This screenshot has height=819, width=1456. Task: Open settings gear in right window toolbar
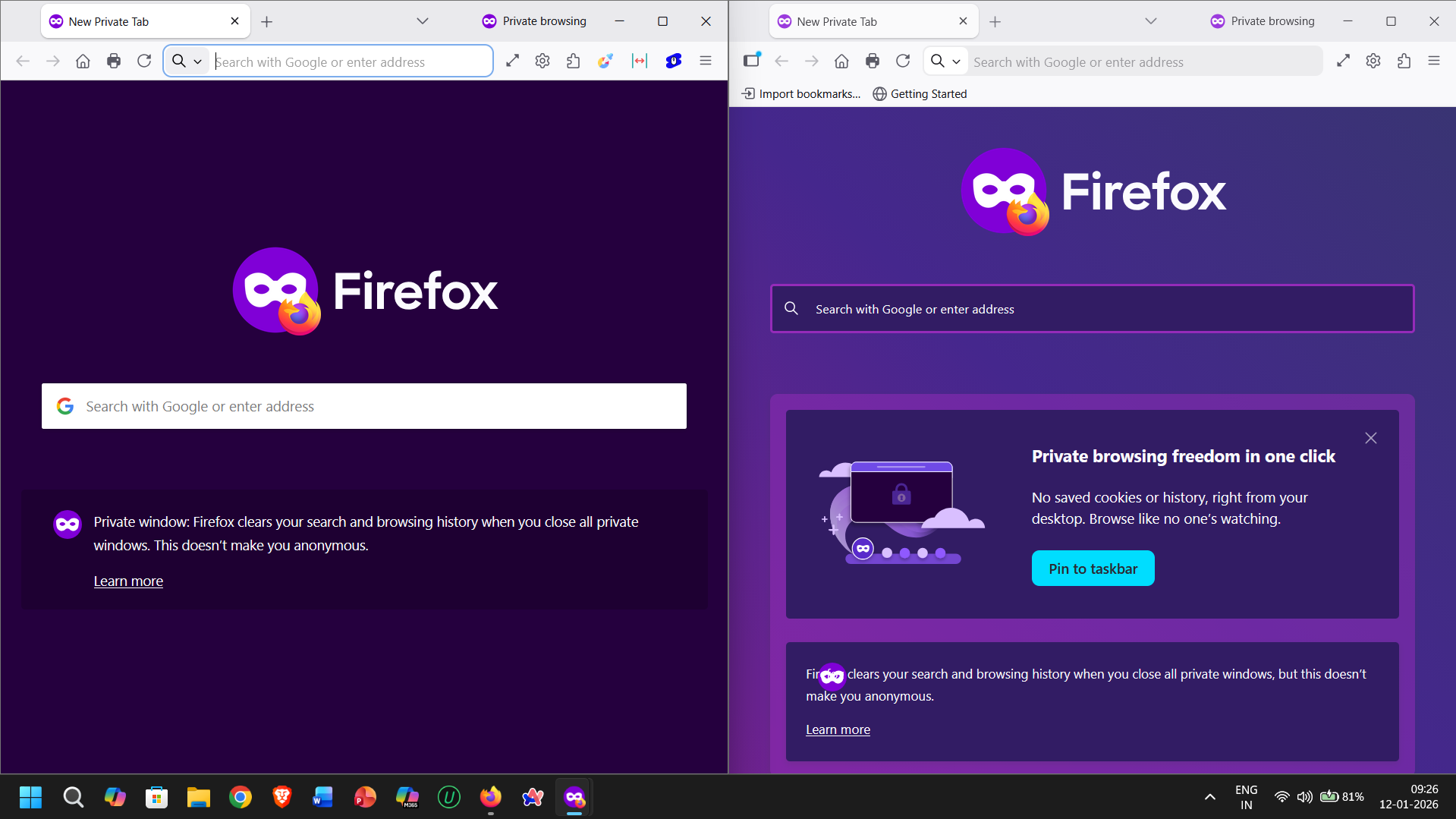tap(1373, 61)
